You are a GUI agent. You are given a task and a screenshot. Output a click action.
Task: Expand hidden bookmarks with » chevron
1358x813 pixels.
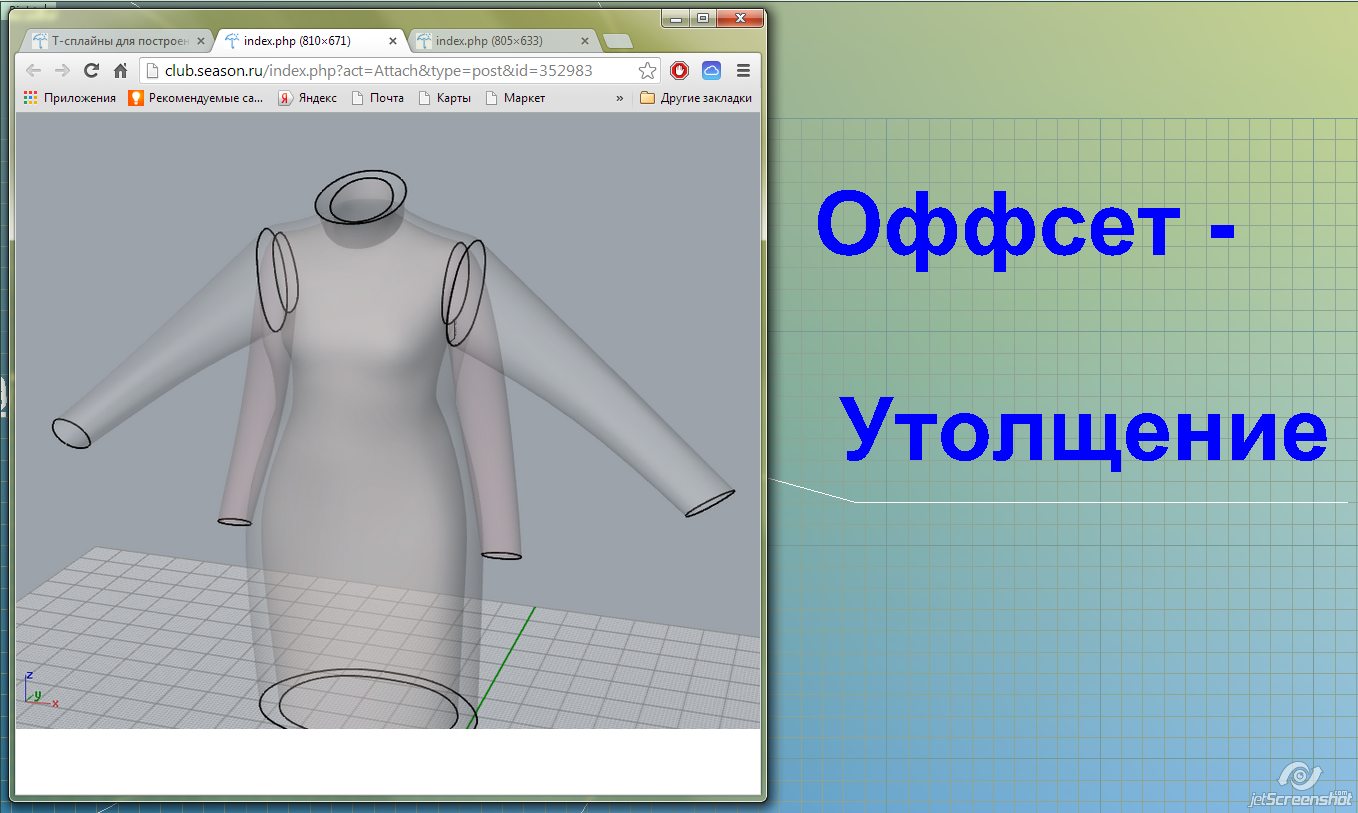[619, 98]
